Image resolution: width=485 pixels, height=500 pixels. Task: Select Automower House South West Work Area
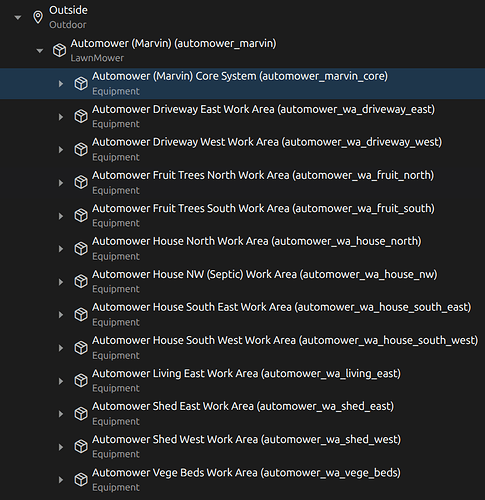(x=285, y=347)
